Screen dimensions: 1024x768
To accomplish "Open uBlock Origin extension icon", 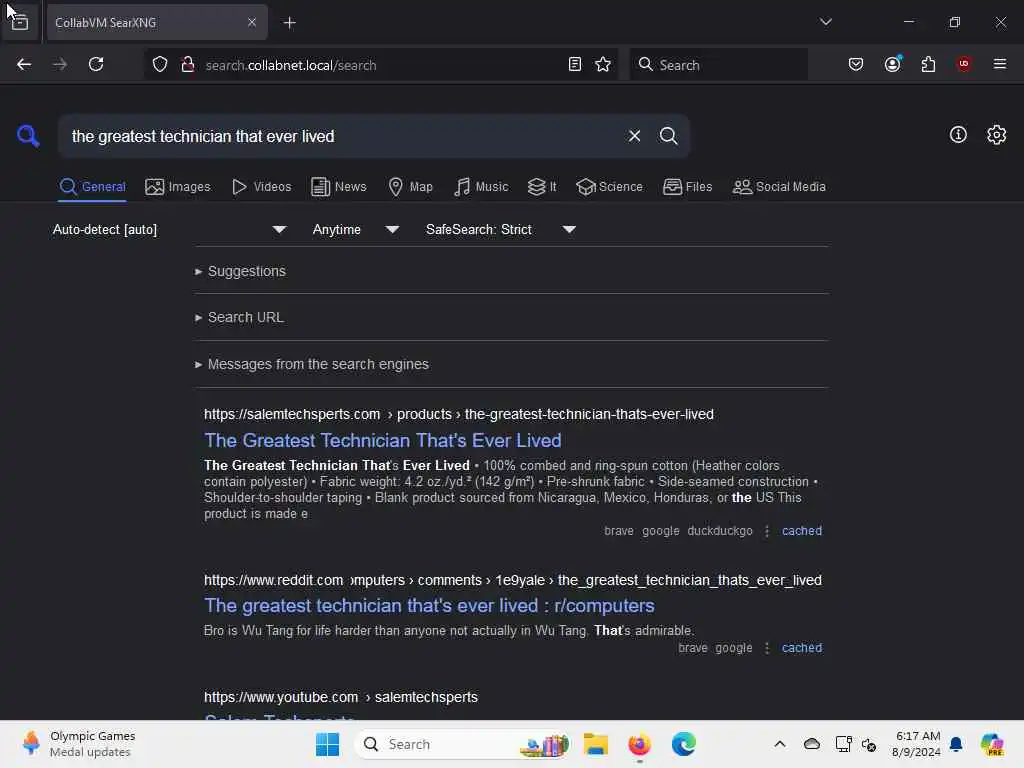I will pos(963,64).
